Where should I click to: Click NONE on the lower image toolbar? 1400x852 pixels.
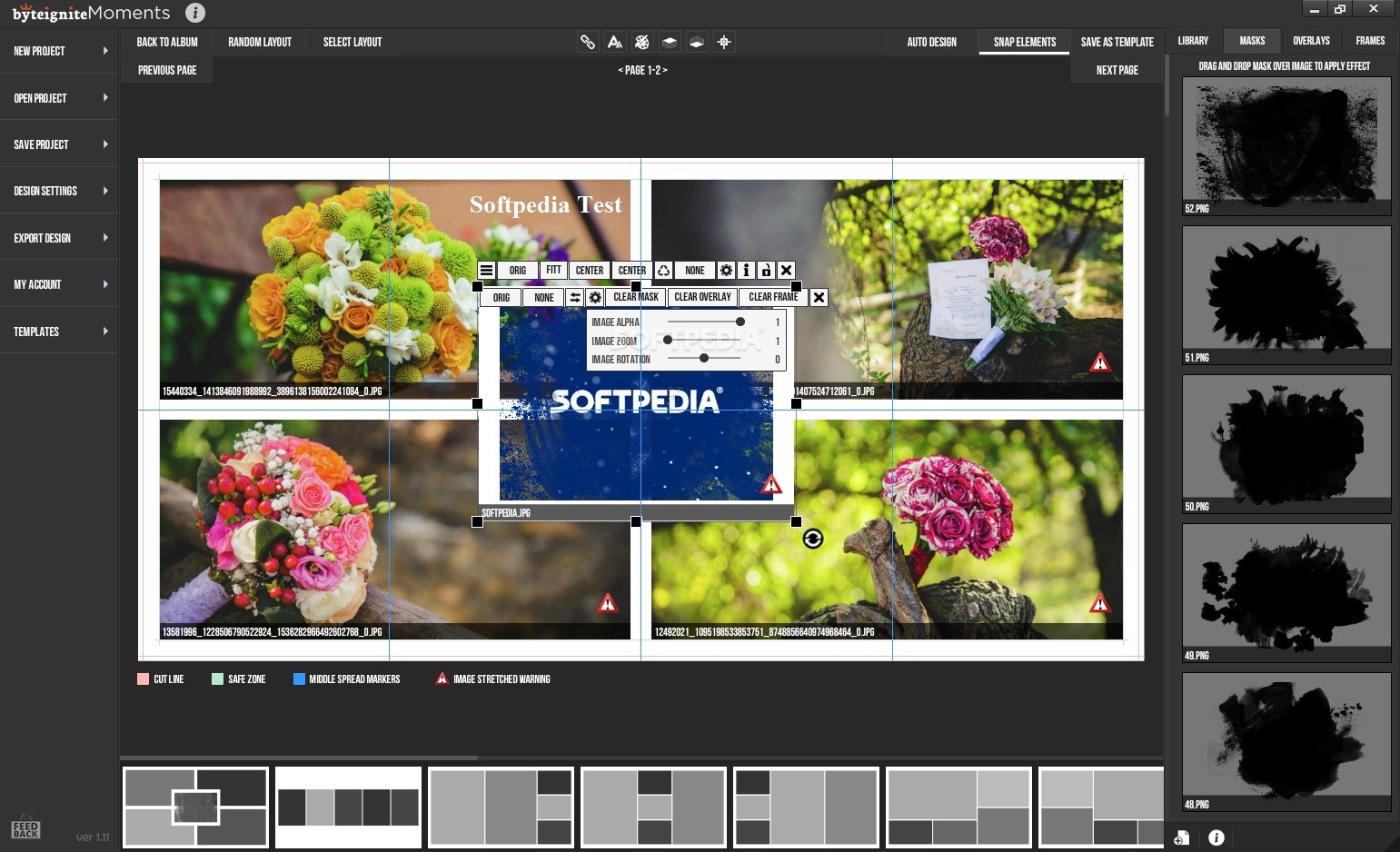(x=543, y=298)
